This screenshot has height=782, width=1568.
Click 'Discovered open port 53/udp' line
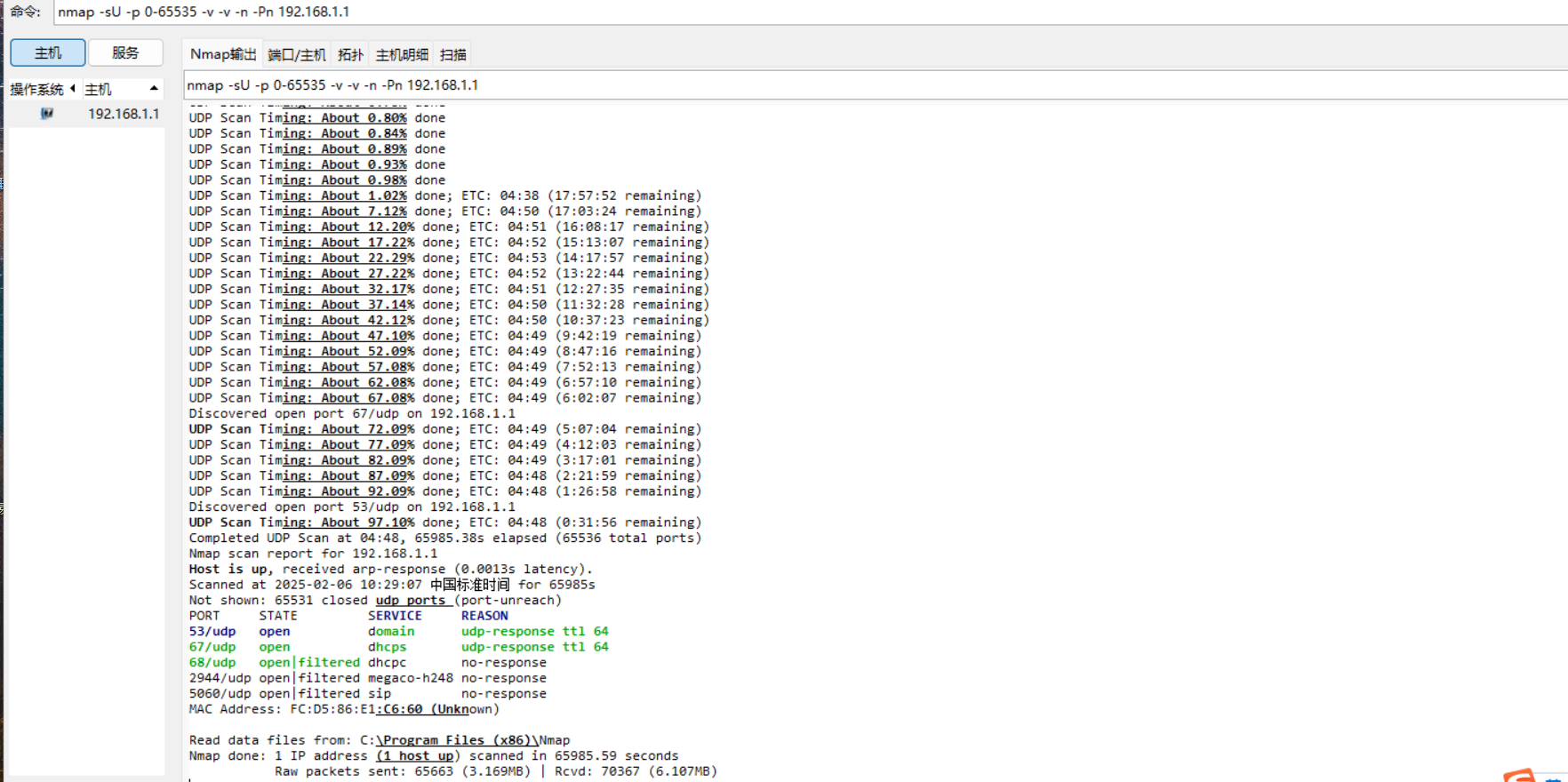tap(352, 507)
